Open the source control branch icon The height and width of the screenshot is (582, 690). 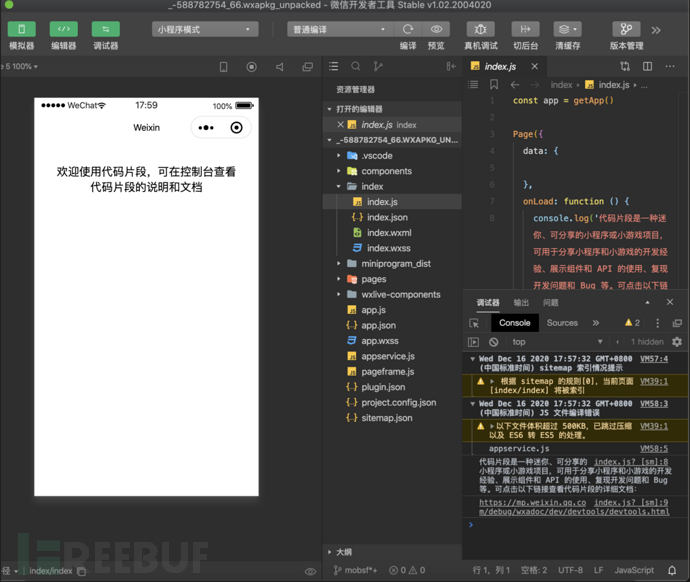pyautogui.click(x=378, y=66)
